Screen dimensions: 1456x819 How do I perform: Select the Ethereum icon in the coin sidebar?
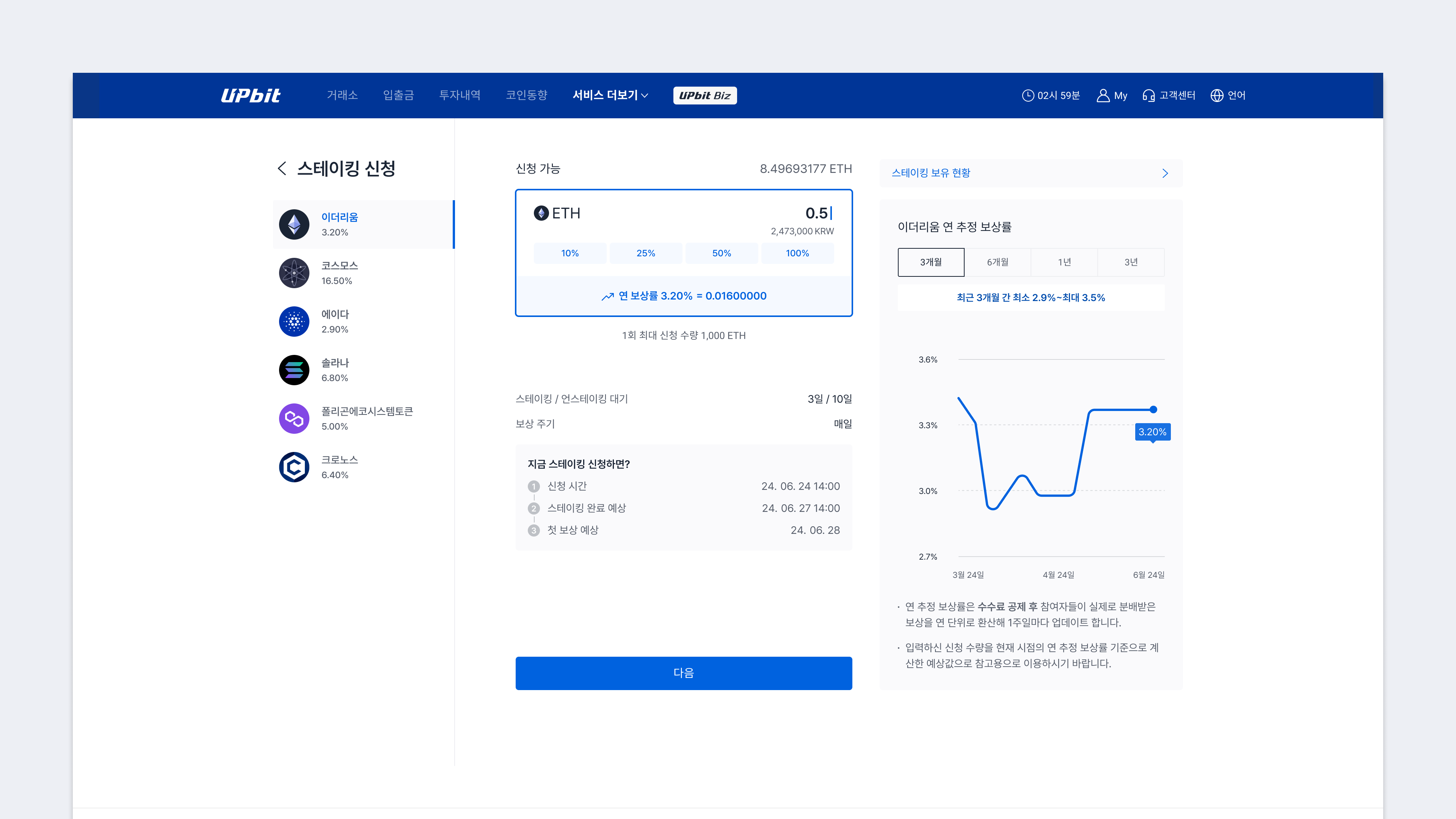294,224
